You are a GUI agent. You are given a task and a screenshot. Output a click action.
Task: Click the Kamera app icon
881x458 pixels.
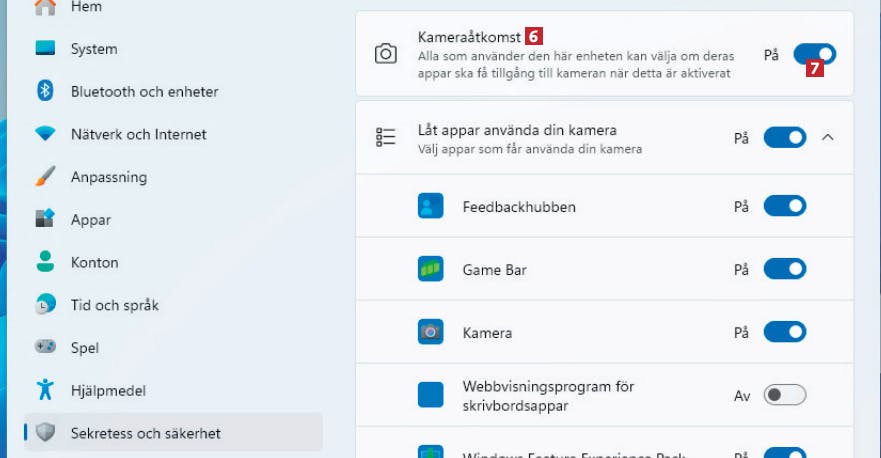430,332
